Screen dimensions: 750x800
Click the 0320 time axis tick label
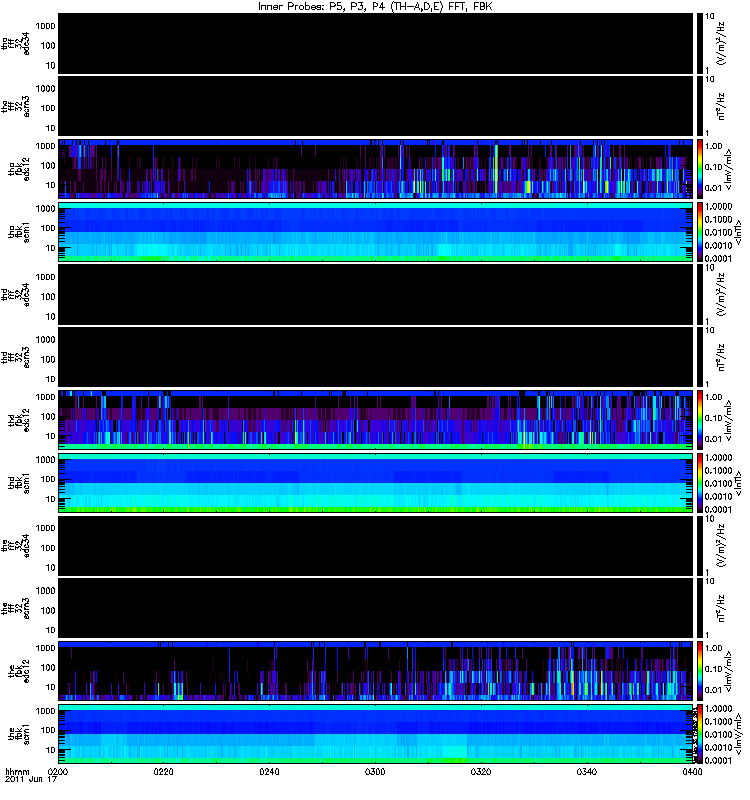[481, 771]
